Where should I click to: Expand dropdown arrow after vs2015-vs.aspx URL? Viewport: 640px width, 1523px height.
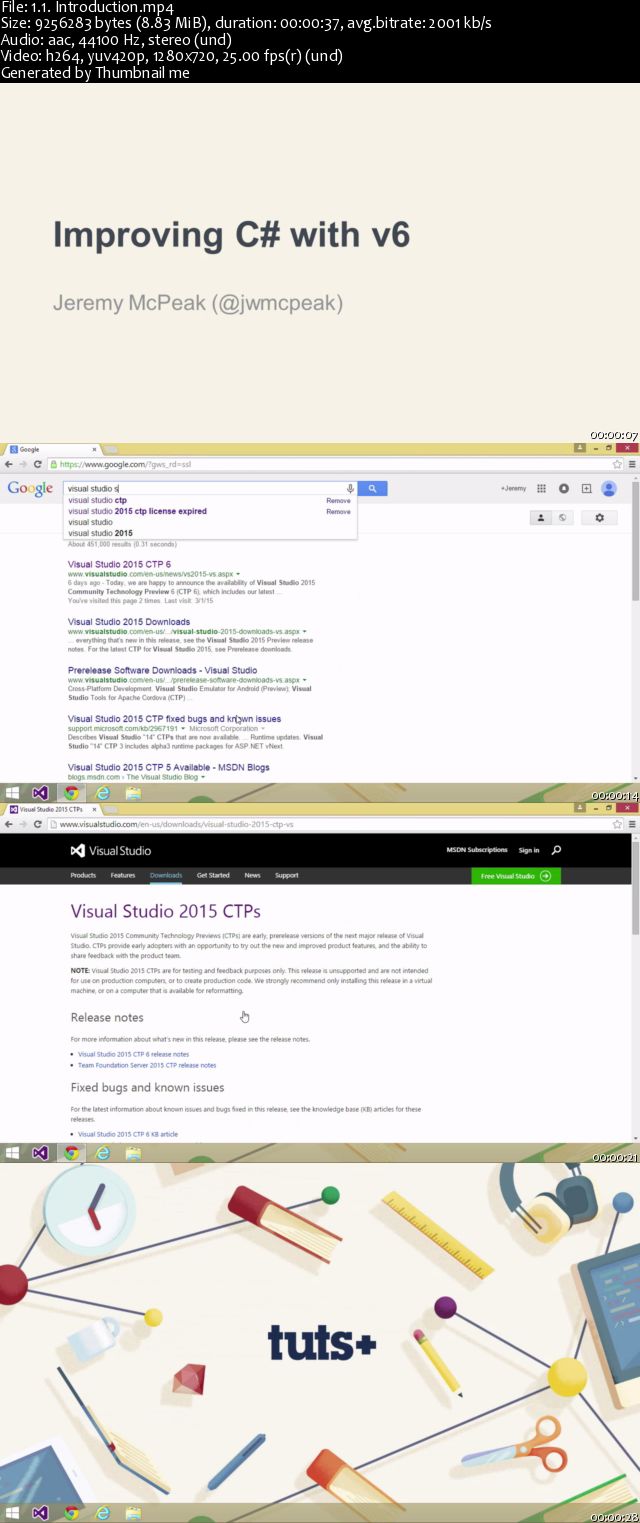pyautogui.click(x=237, y=575)
